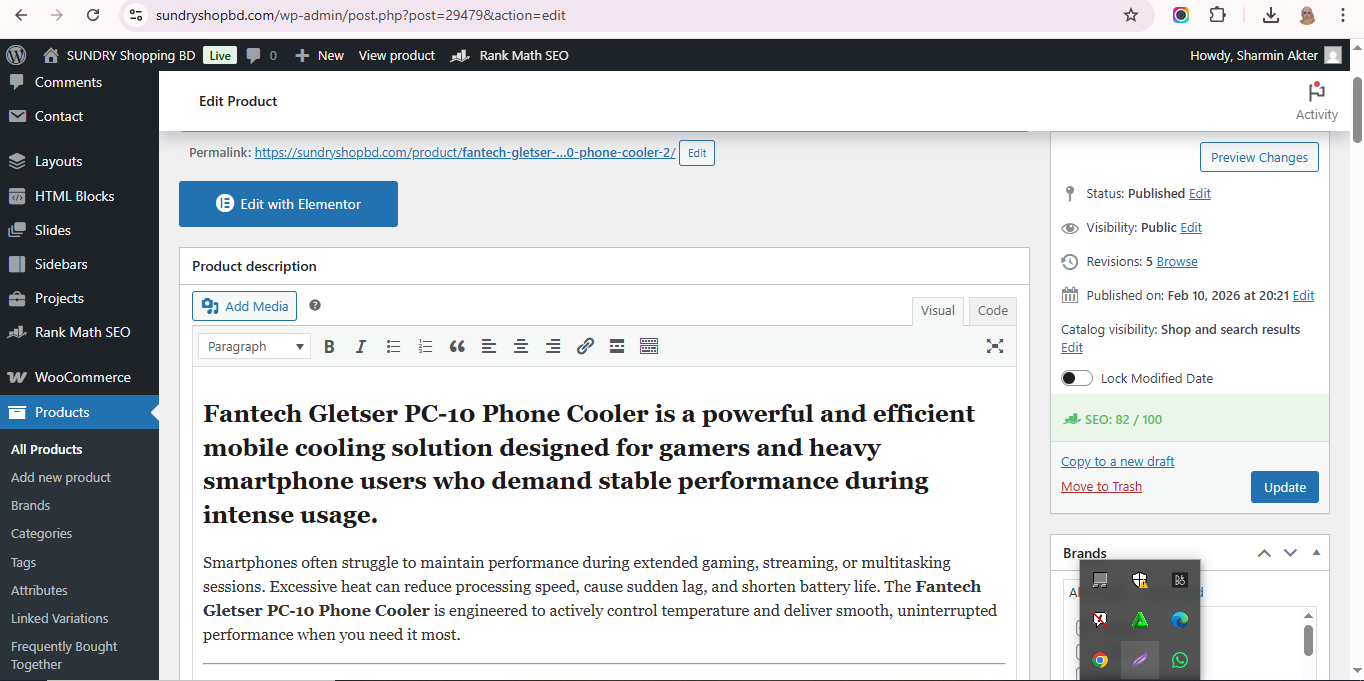This screenshot has width=1364, height=681.
Task: Align text right
Action: (553, 346)
